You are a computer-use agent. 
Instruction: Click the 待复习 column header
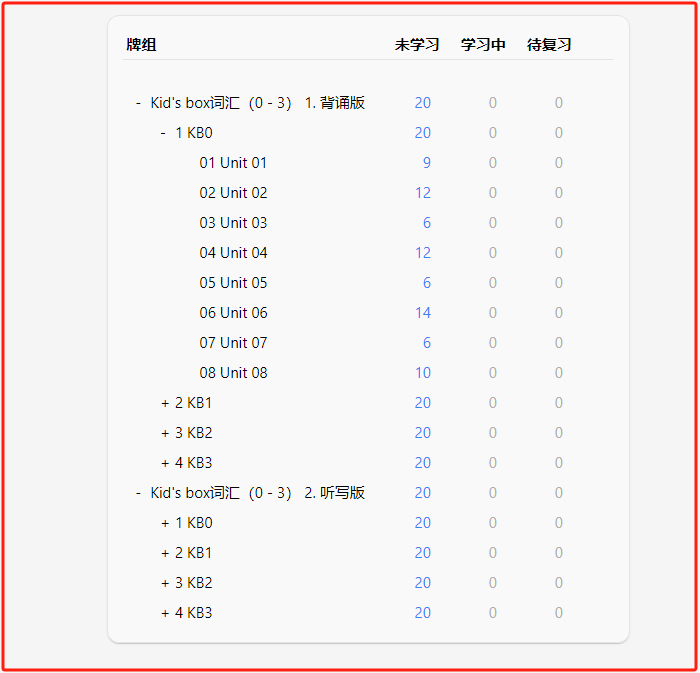point(549,45)
